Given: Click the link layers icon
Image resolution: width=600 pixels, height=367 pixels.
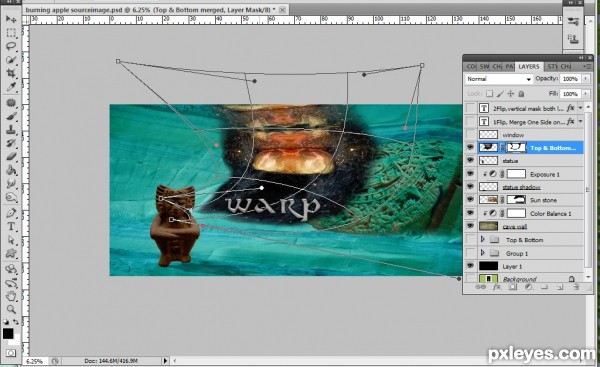Looking at the screenshot, I should tap(480, 287).
